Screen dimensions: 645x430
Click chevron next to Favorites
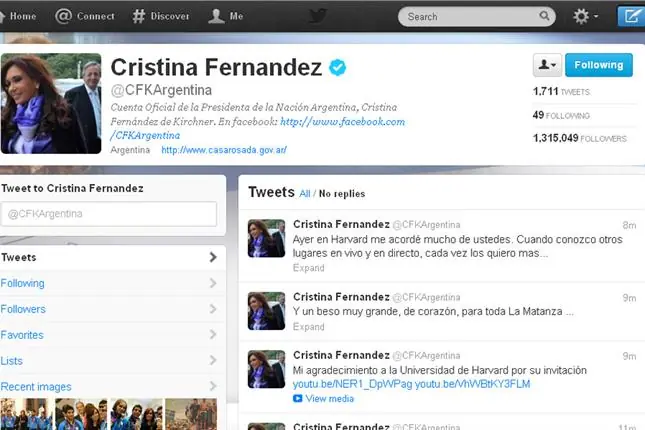[x=213, y=335]
